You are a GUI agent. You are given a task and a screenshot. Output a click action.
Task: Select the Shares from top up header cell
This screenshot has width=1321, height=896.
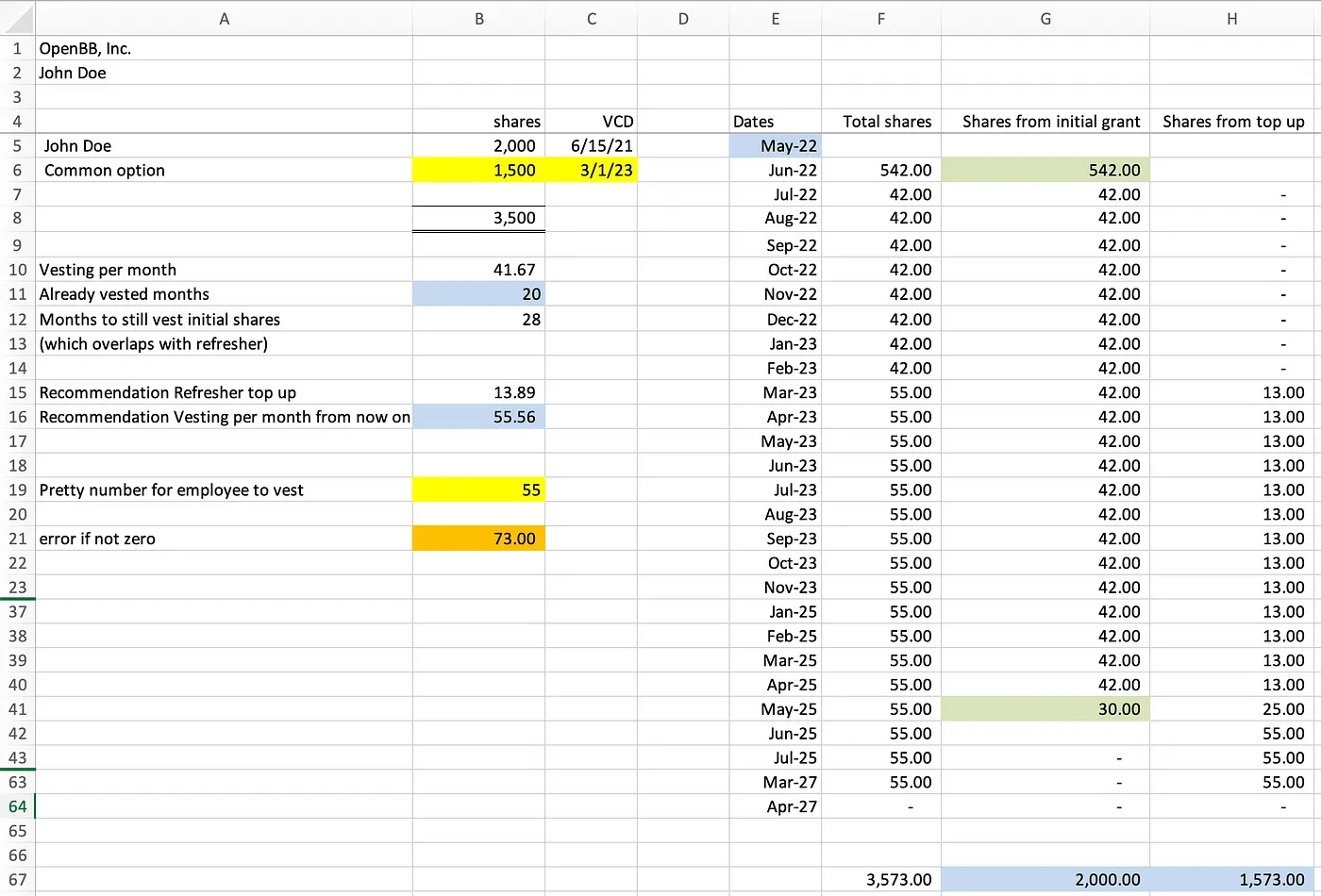pyautogui.click(x=1232, y=122)
